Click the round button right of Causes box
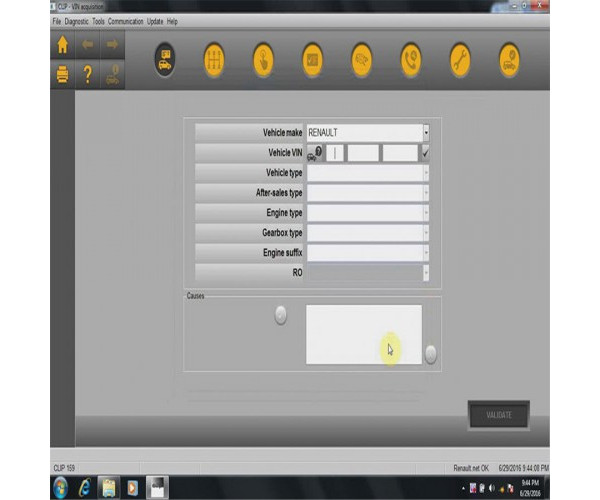 430,354
